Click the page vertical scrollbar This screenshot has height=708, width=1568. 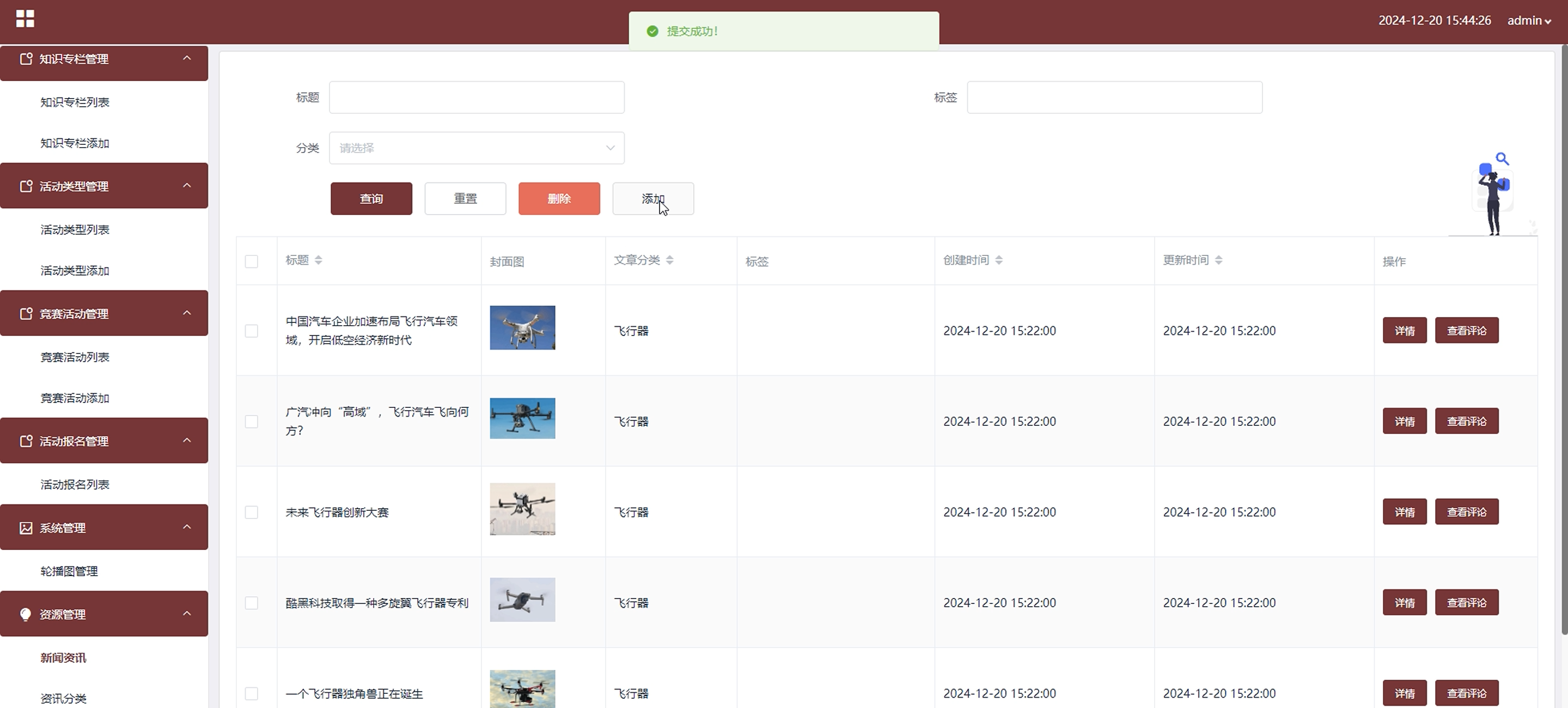(1564, 341)
